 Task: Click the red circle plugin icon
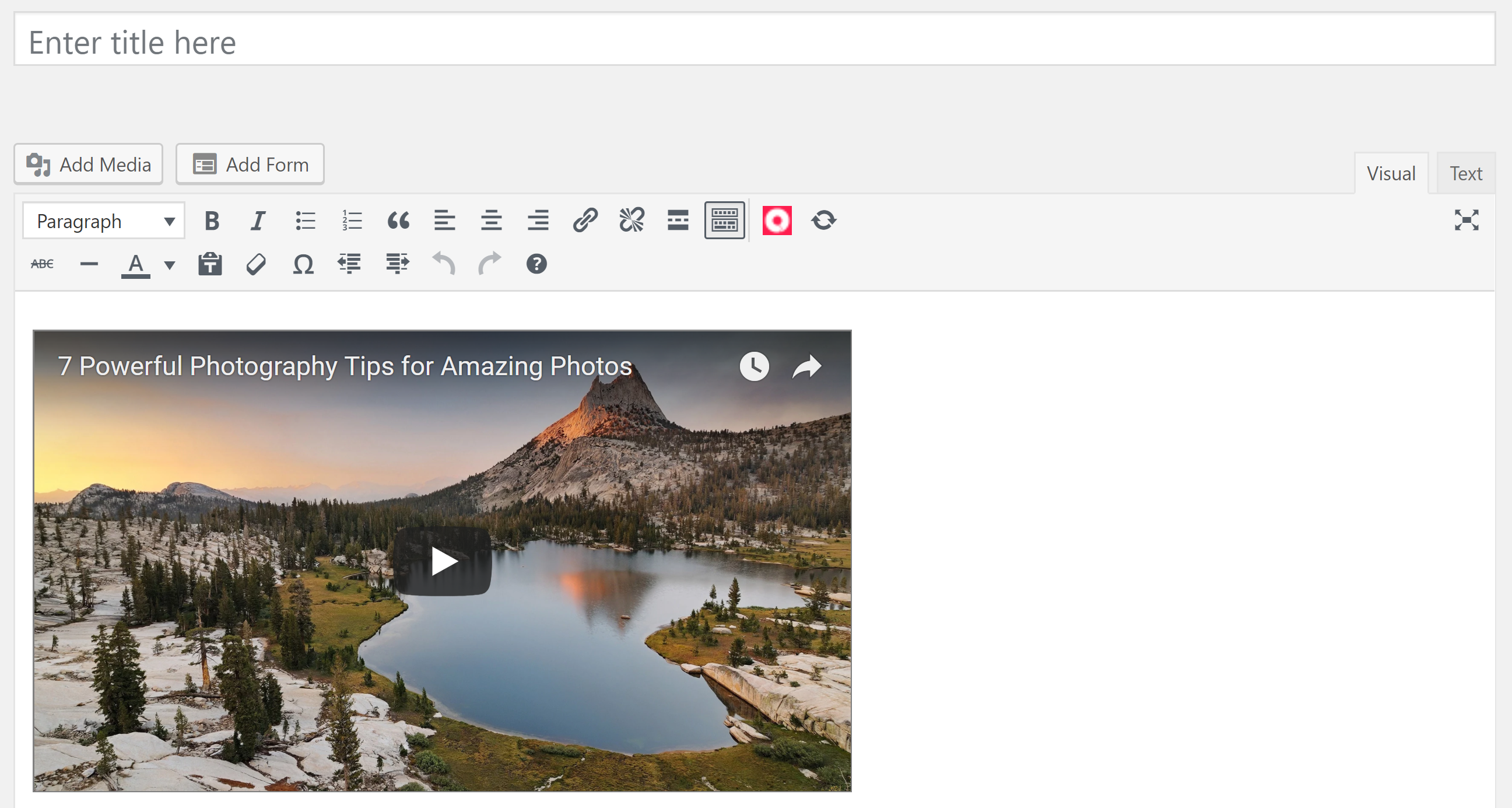click(777, 221)
